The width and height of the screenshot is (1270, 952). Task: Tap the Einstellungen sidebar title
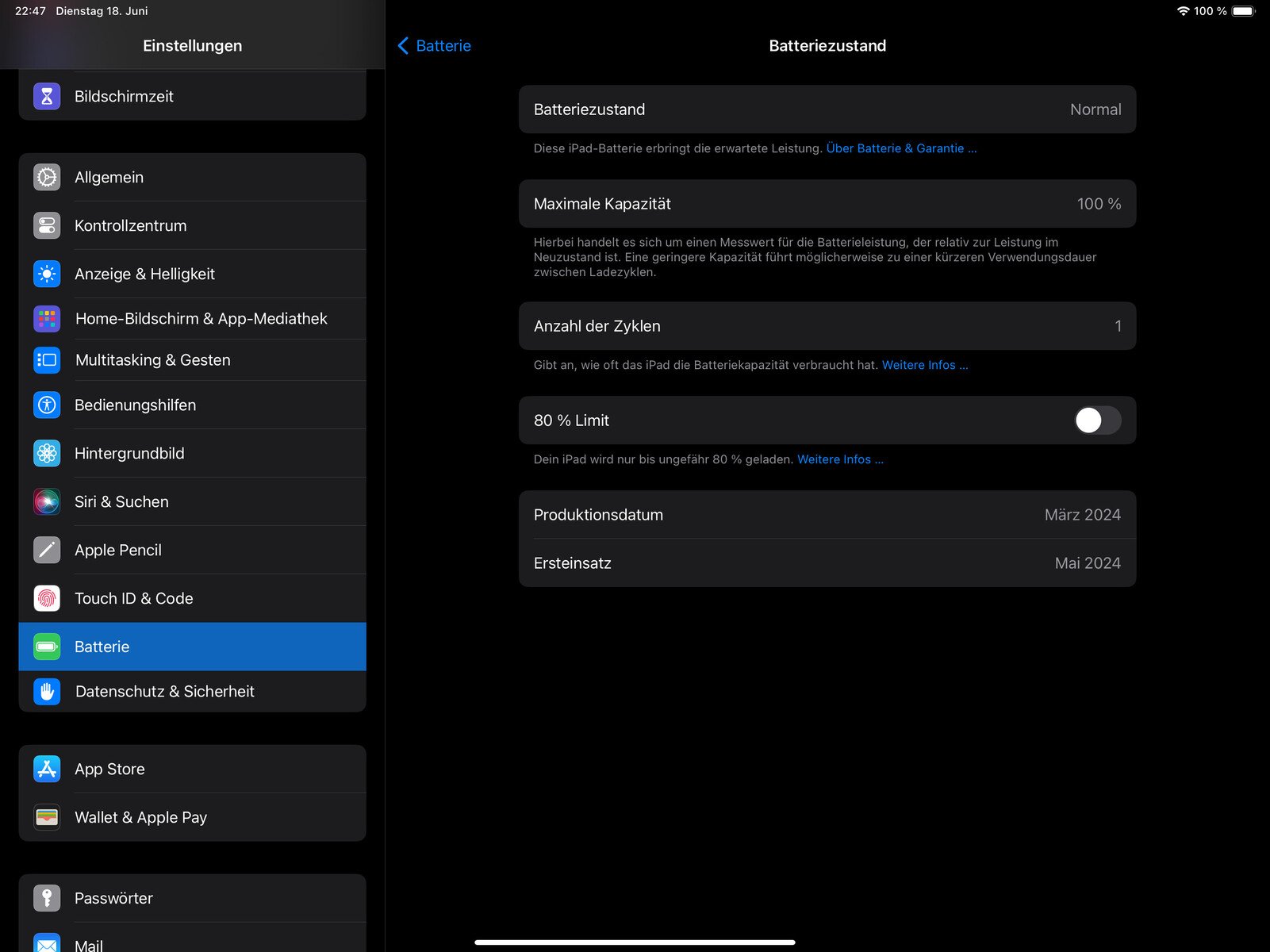pos(193,46)
